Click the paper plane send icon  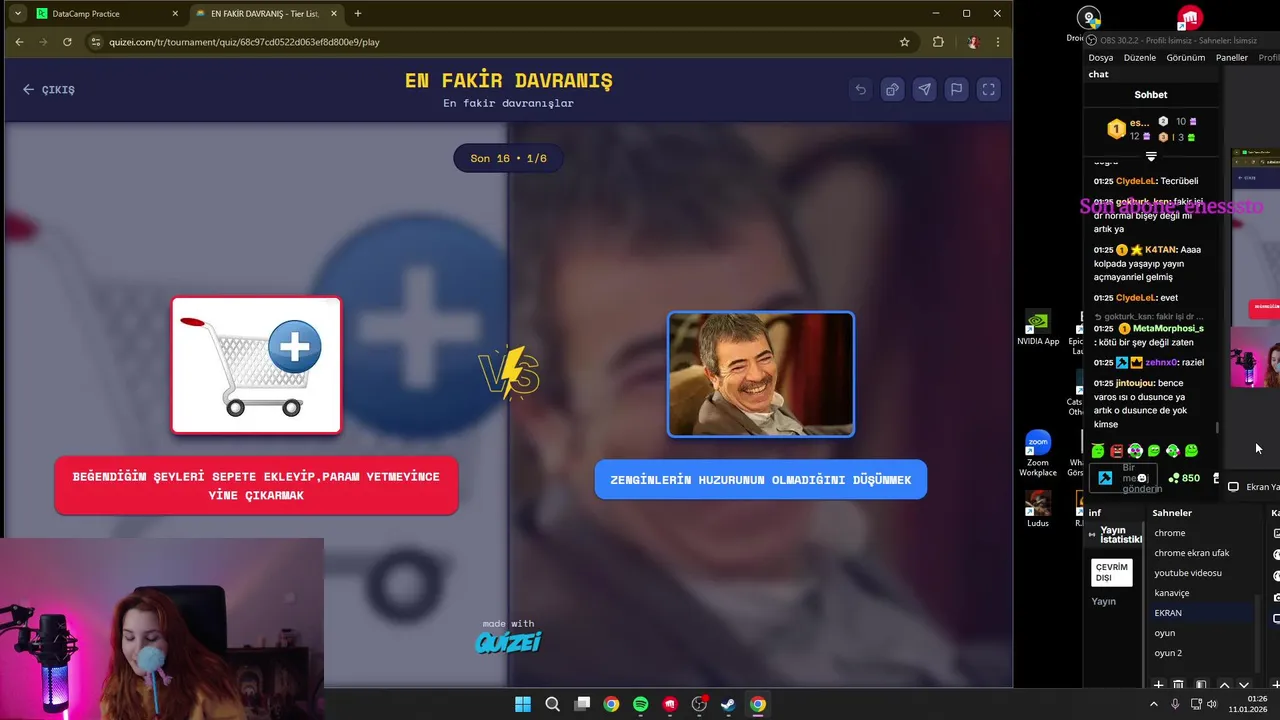924,89
